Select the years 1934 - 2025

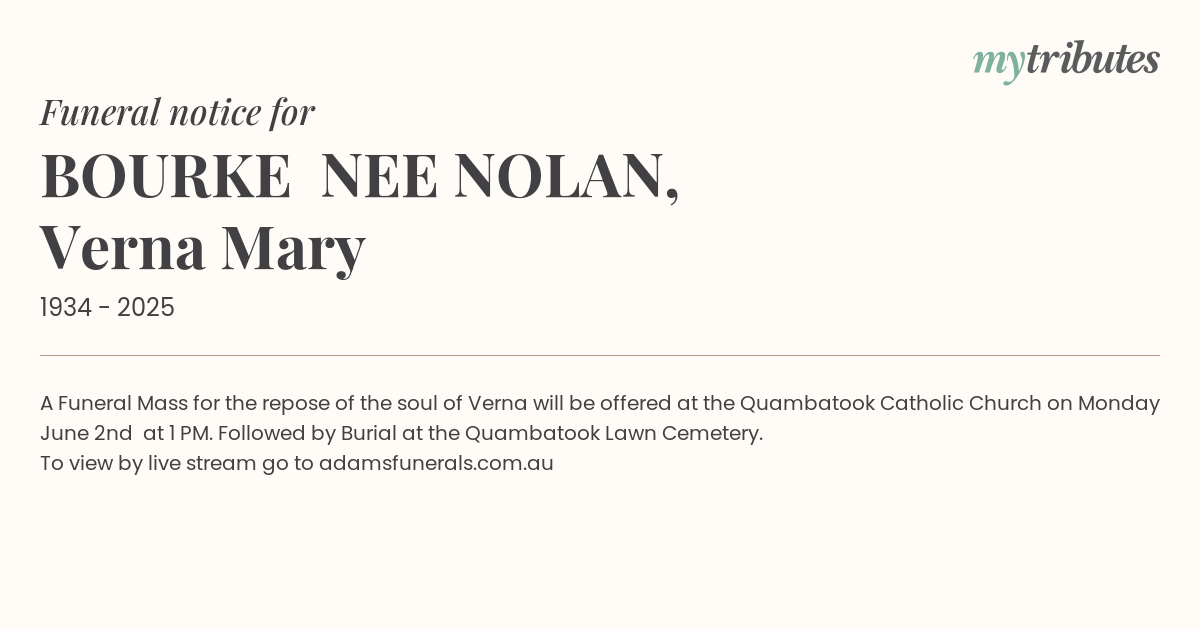[107, 308]
